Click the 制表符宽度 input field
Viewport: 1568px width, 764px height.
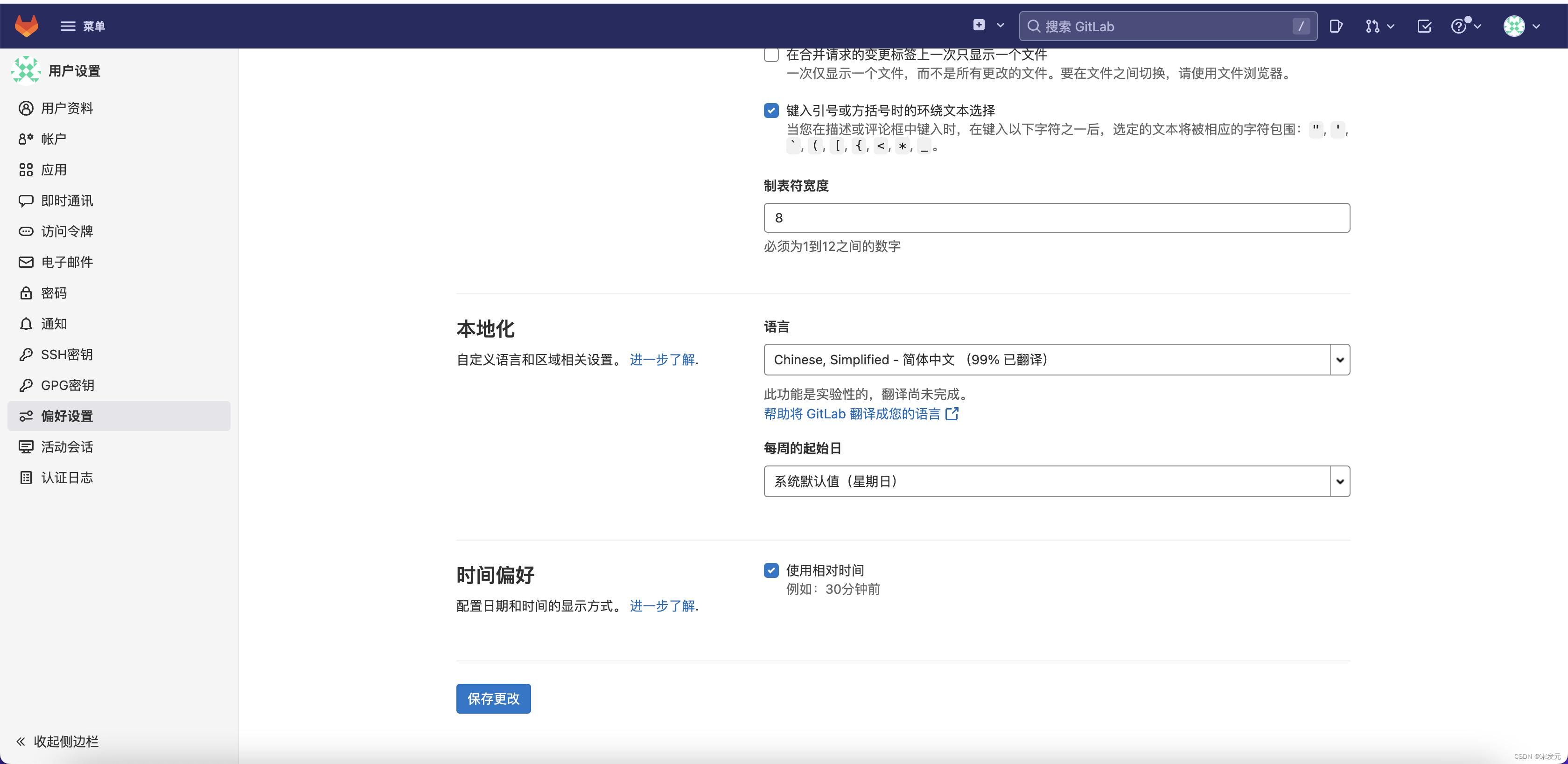point(1057,218)
